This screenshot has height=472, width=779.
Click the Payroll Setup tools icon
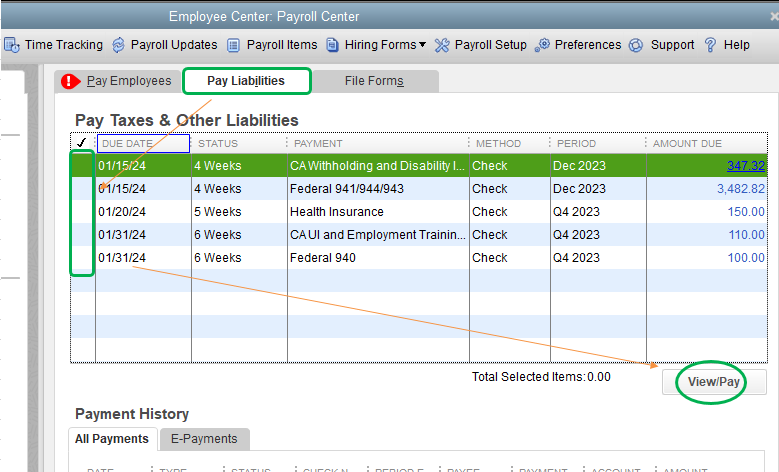(x=442, y=45)
